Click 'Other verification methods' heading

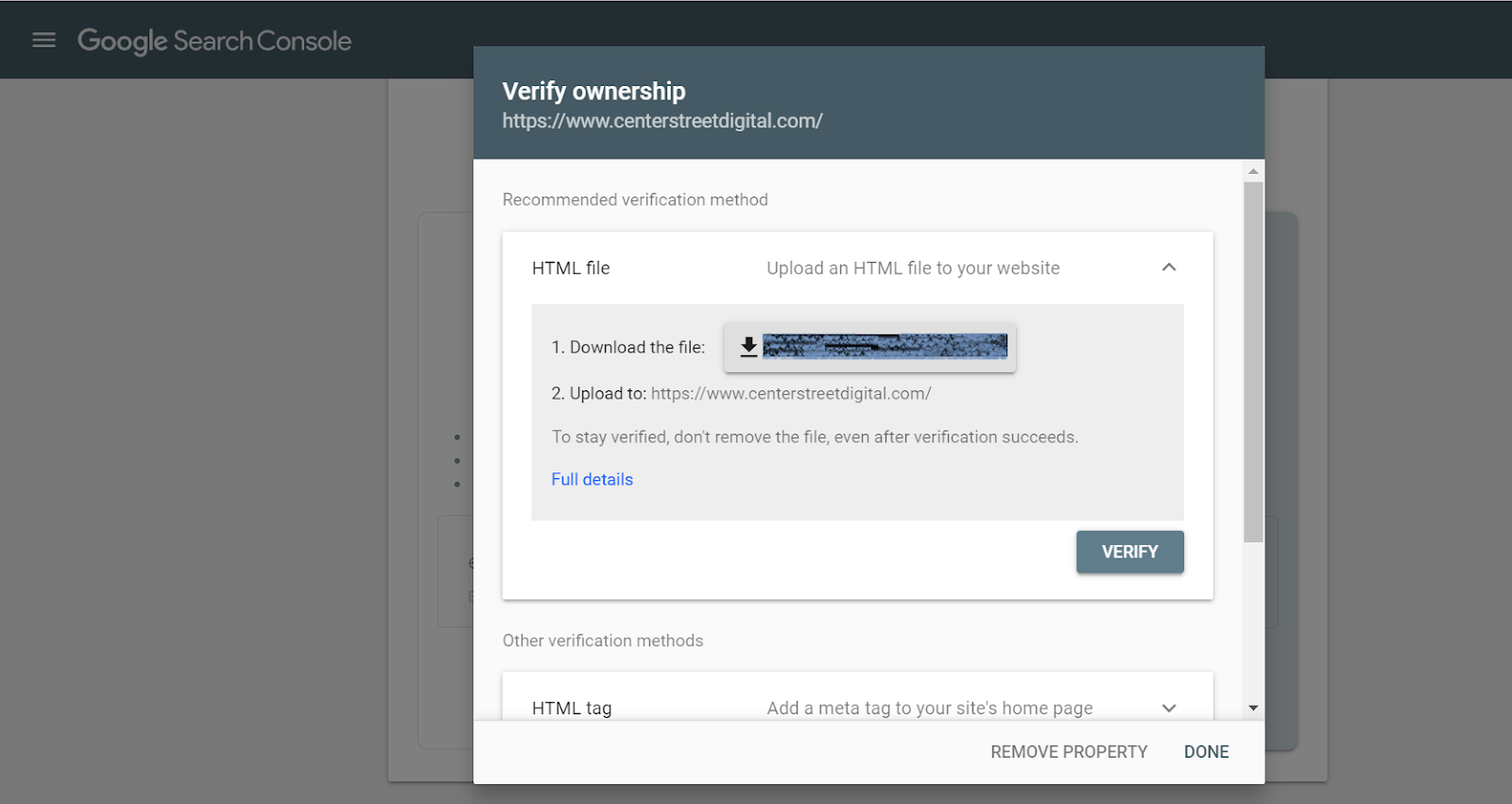pos(603,641)
